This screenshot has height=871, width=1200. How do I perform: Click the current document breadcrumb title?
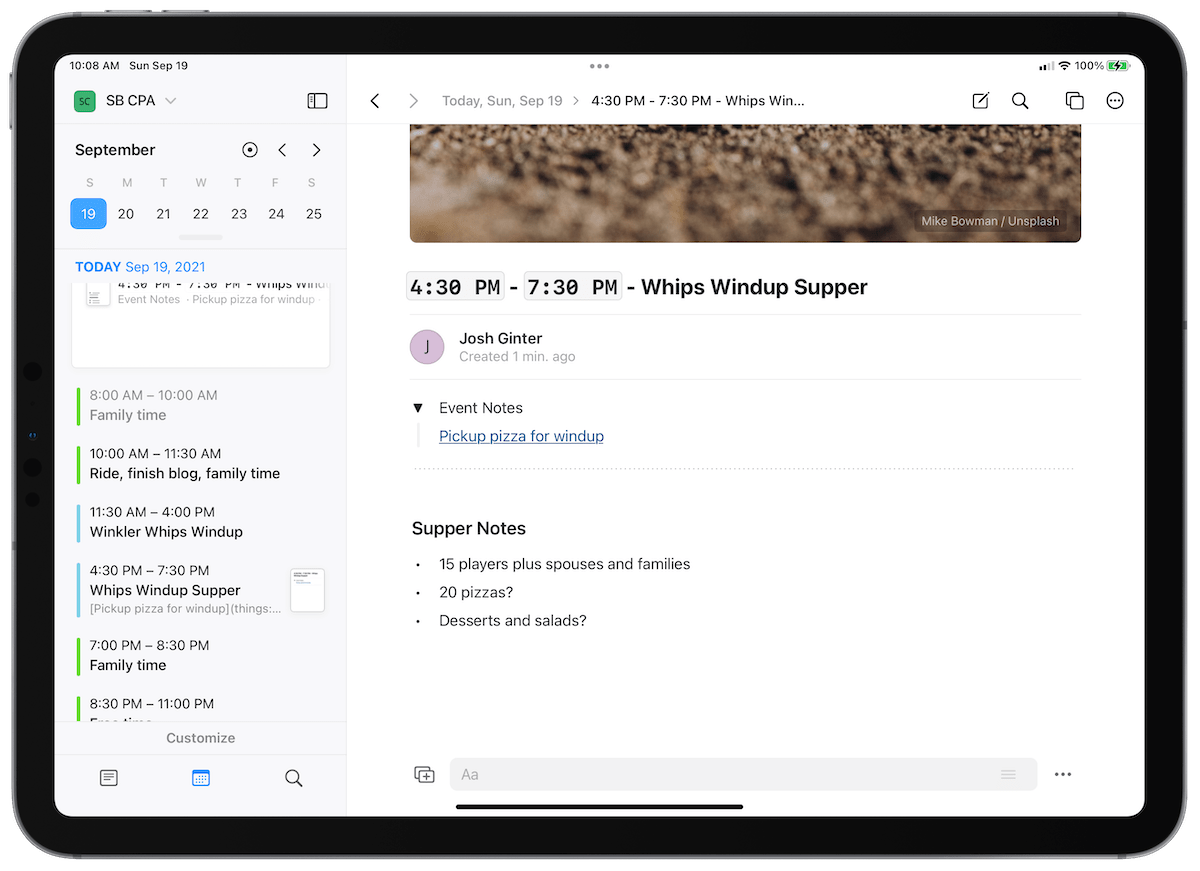click(698, 101)
